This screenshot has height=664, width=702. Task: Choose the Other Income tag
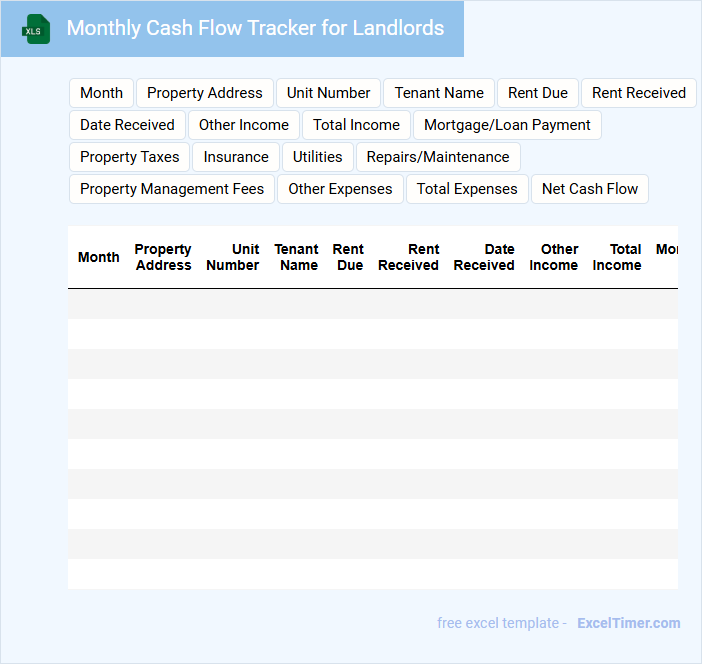[x=244, y=125]
